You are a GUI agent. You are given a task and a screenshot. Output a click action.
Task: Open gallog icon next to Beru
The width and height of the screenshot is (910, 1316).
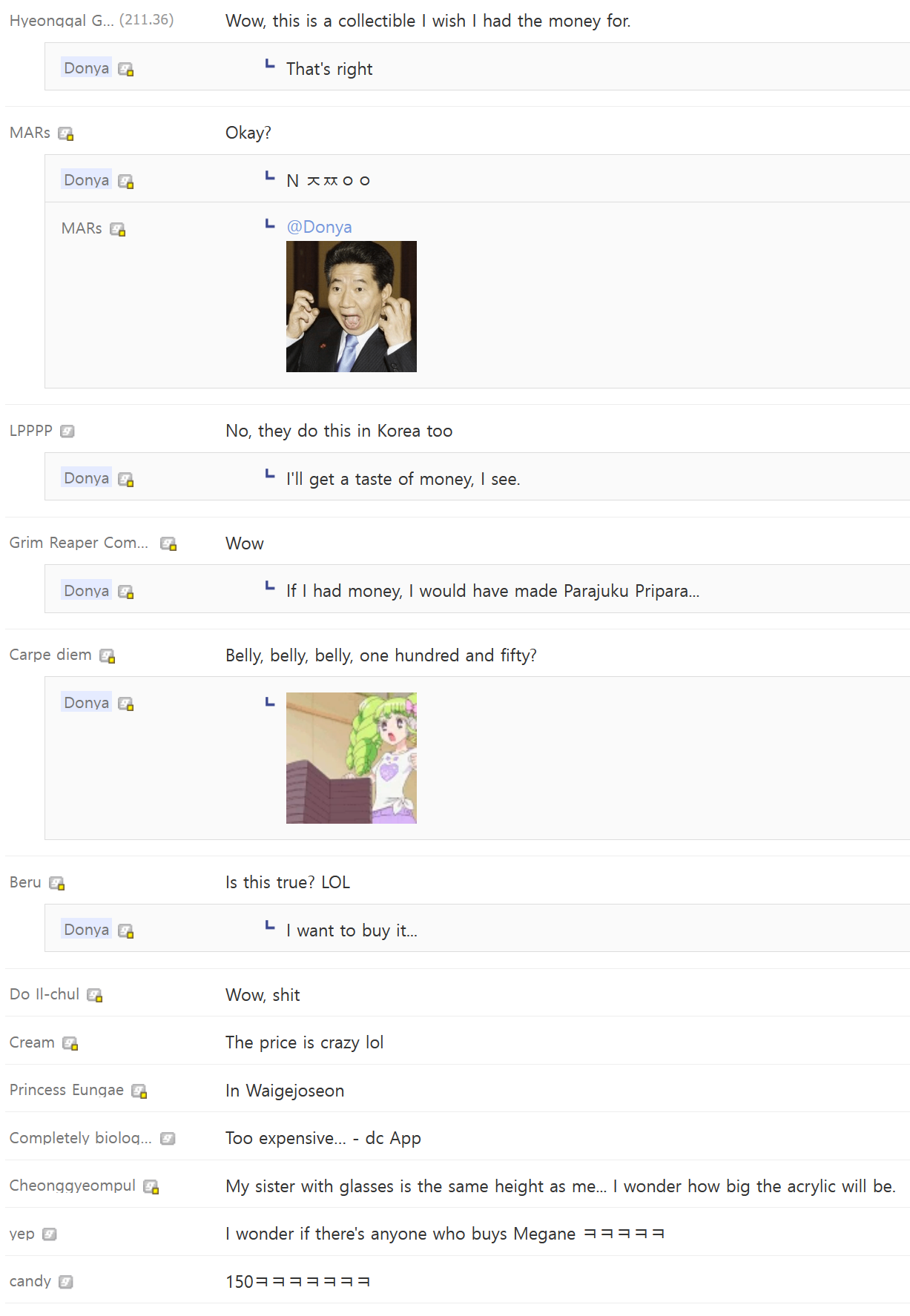coord(57,884)
